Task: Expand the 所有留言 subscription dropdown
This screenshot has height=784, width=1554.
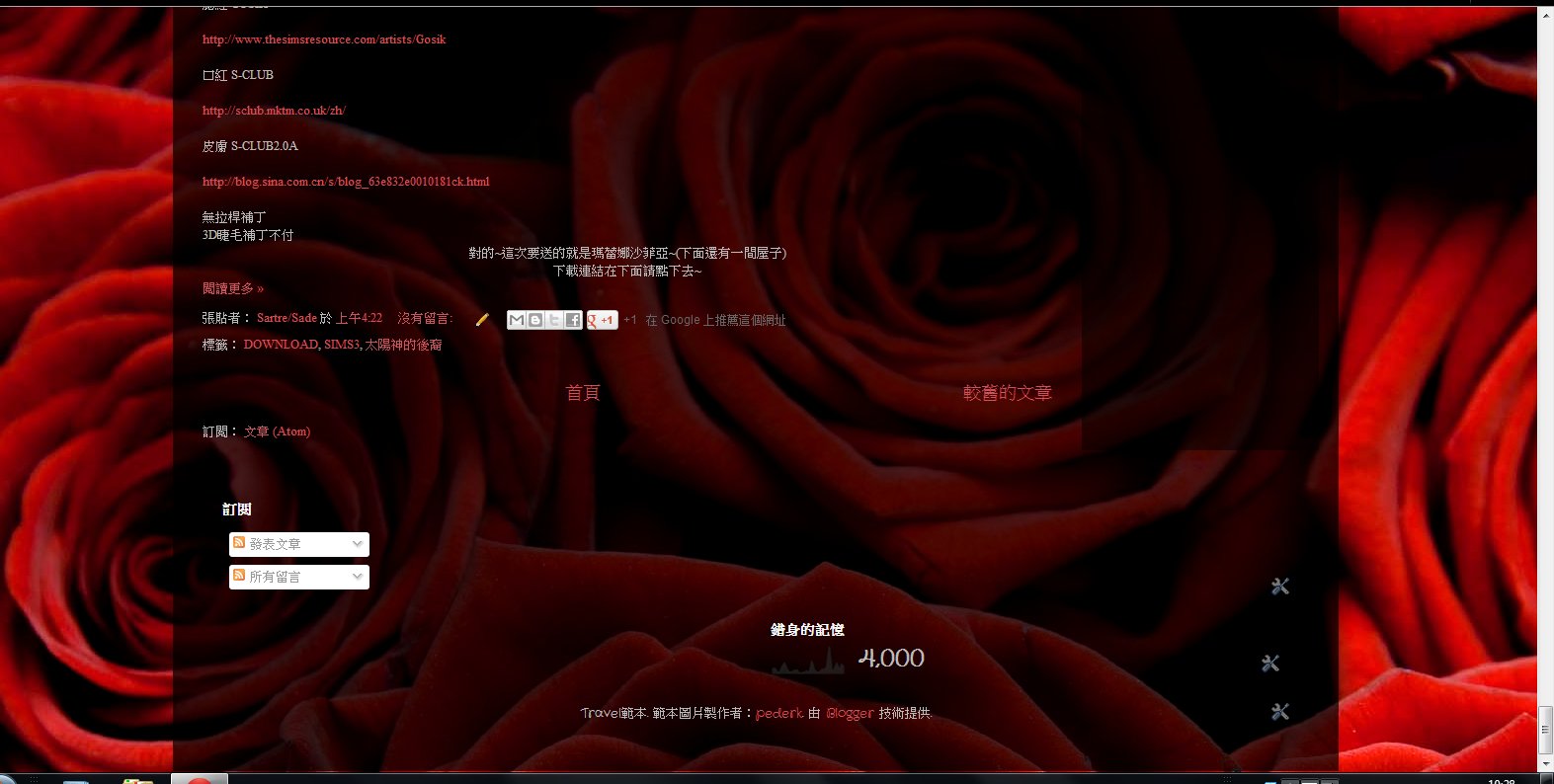Action: tap(358, 577)
